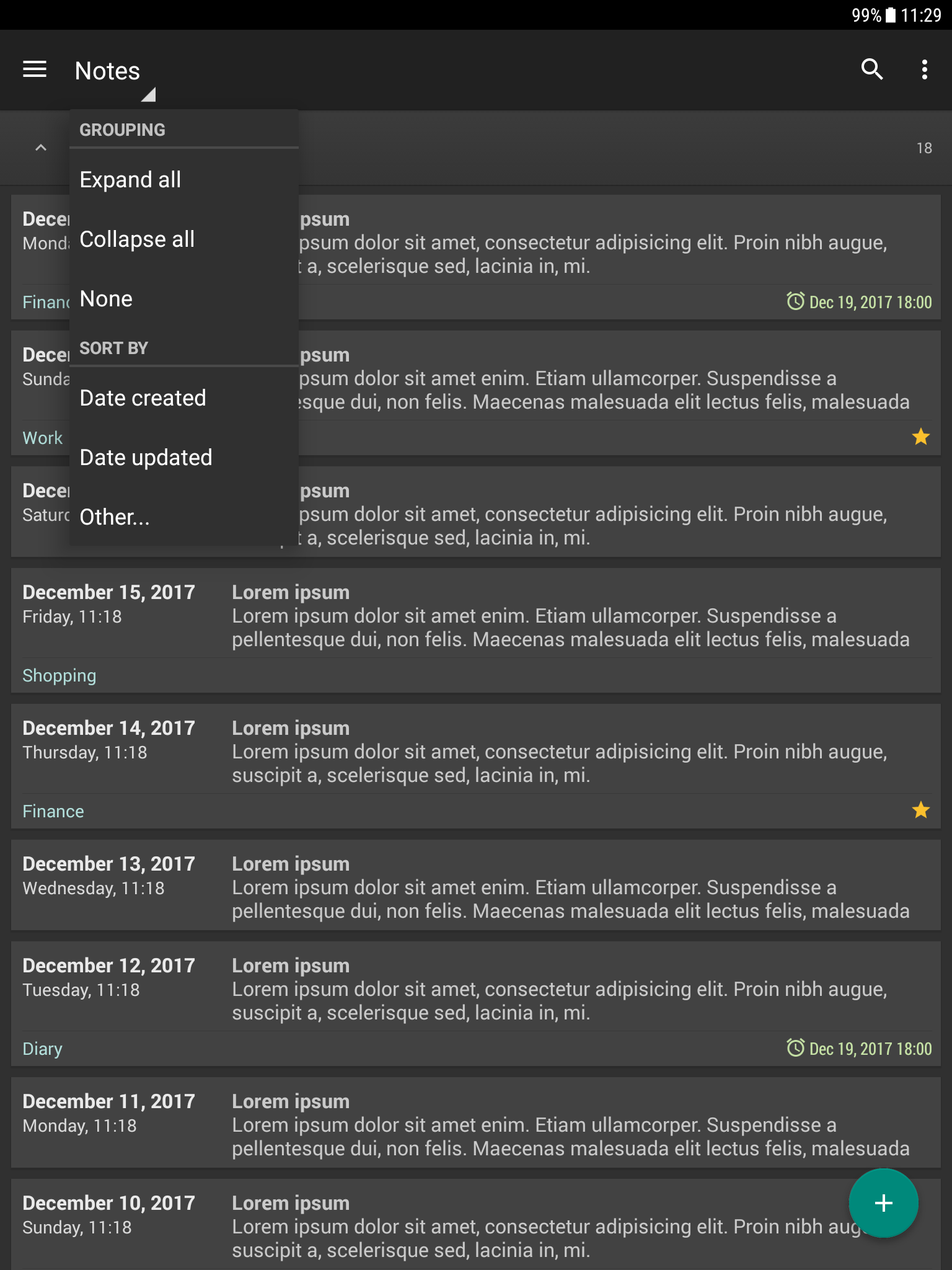Tap the green add note button
The height and width of the screenshot is (1270, 952).
[x=883, y=1202]
